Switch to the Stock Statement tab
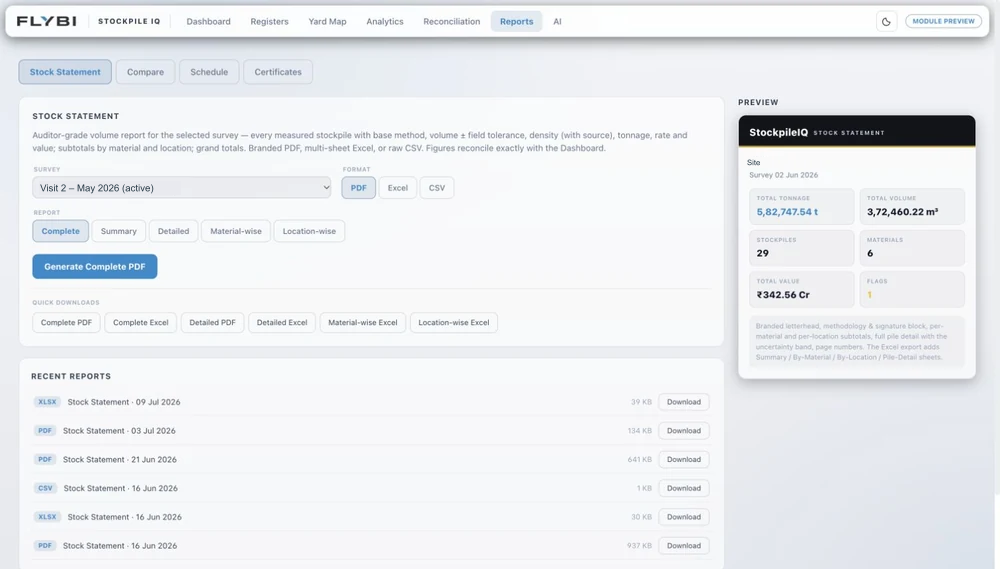The image size is (1000, 569). tap(65, 72)
